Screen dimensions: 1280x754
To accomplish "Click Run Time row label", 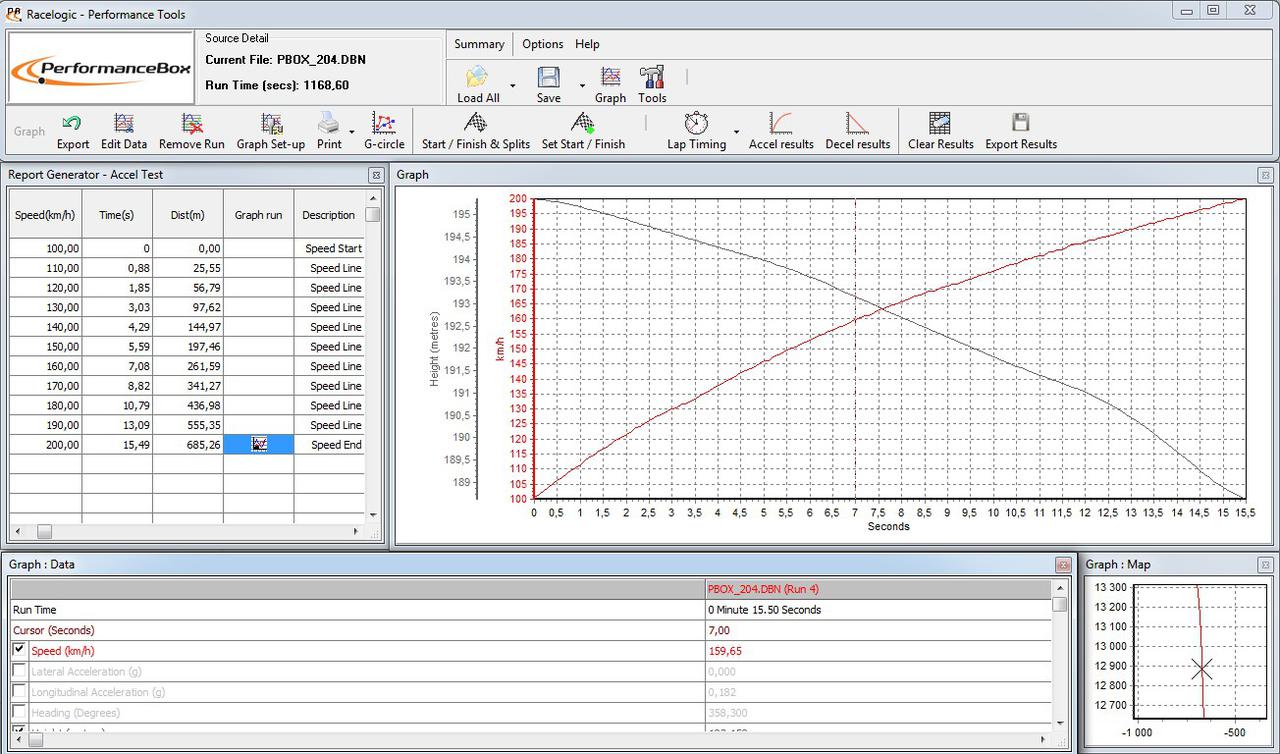I will (x=35, y=610).
